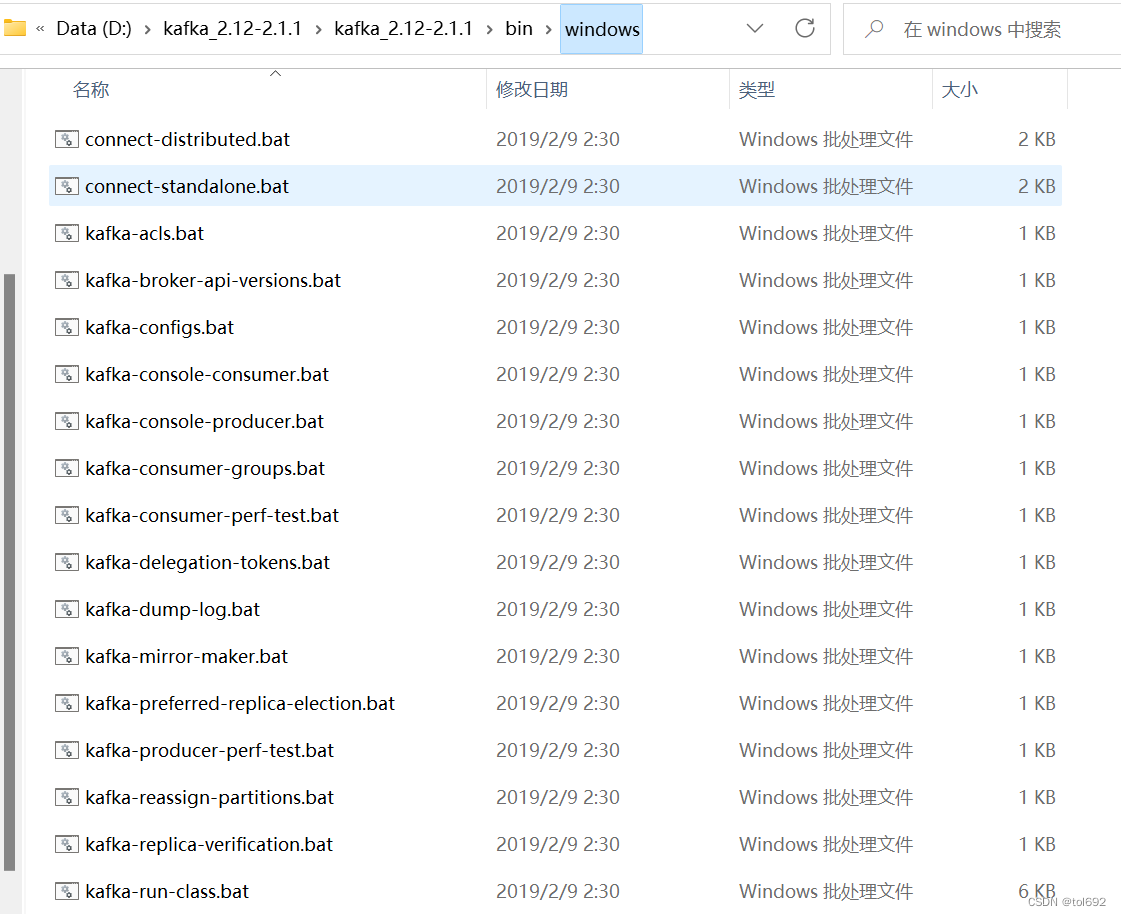Select the kafka-consumer-groups.bat file name
The image size is (1121, 916).
205,468
